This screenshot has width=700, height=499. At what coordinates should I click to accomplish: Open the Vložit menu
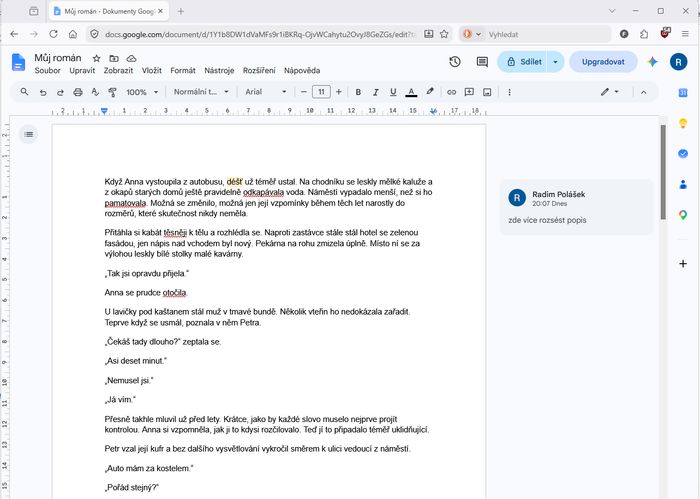point(152,71)
